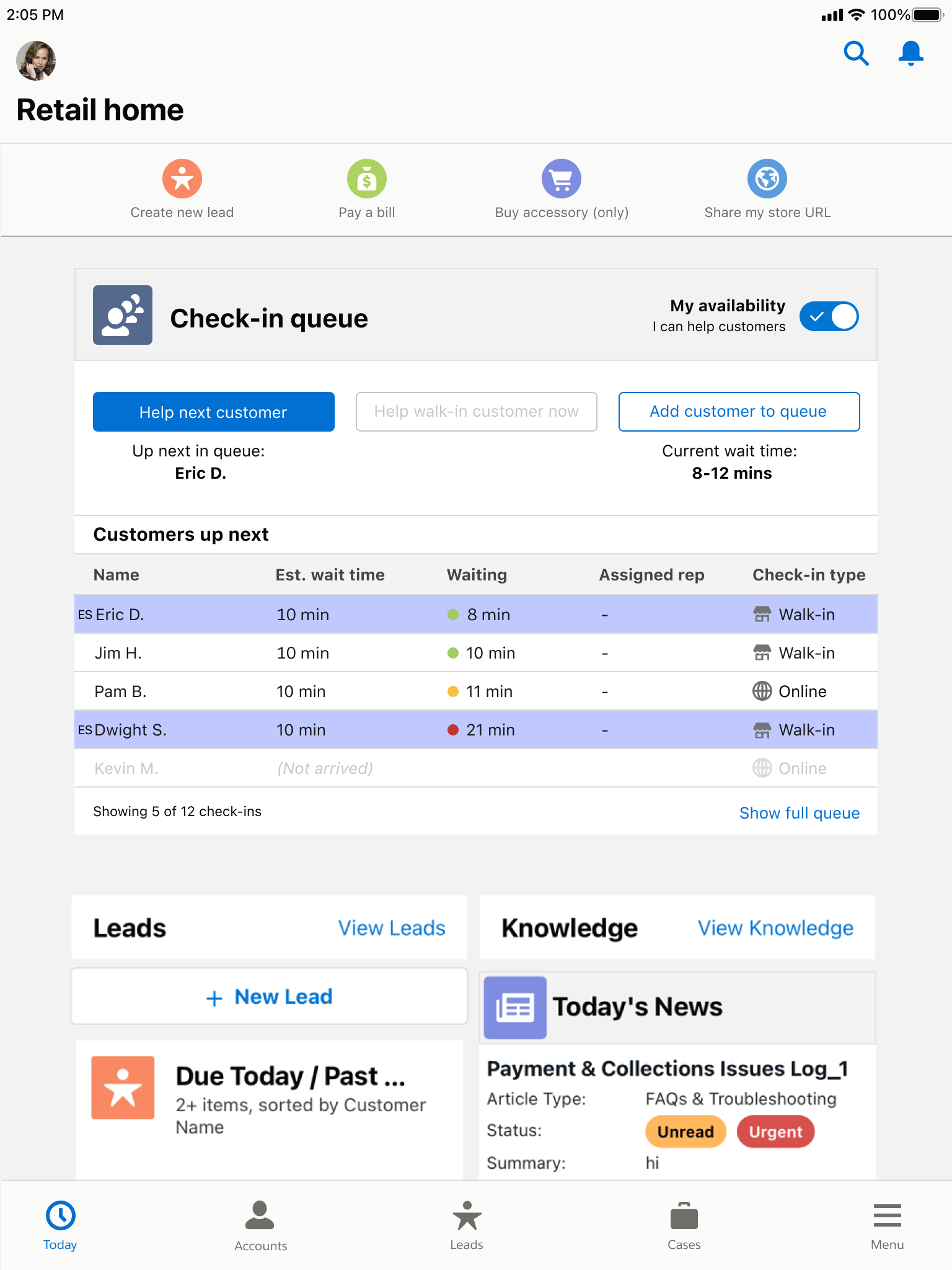Click the Check-in type column header
This screenshot has width=952, height=1270.
(x=809, y=575)
